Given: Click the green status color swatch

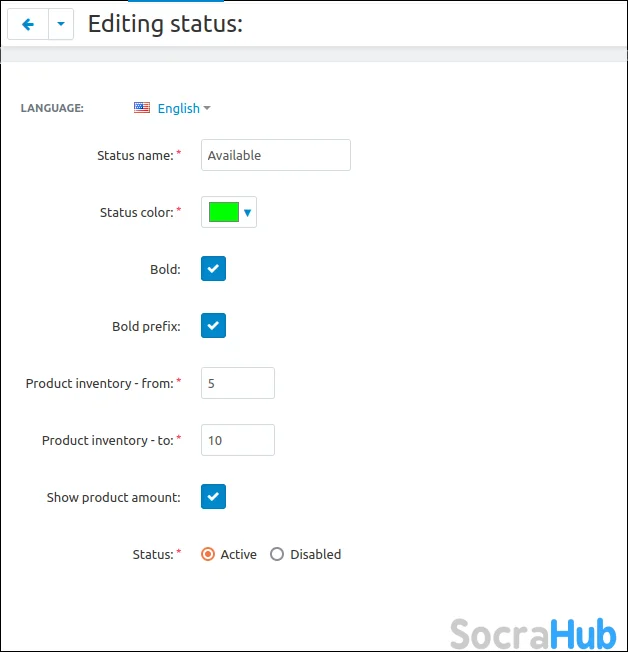Looking at the screenshot, I should point(223,212).
